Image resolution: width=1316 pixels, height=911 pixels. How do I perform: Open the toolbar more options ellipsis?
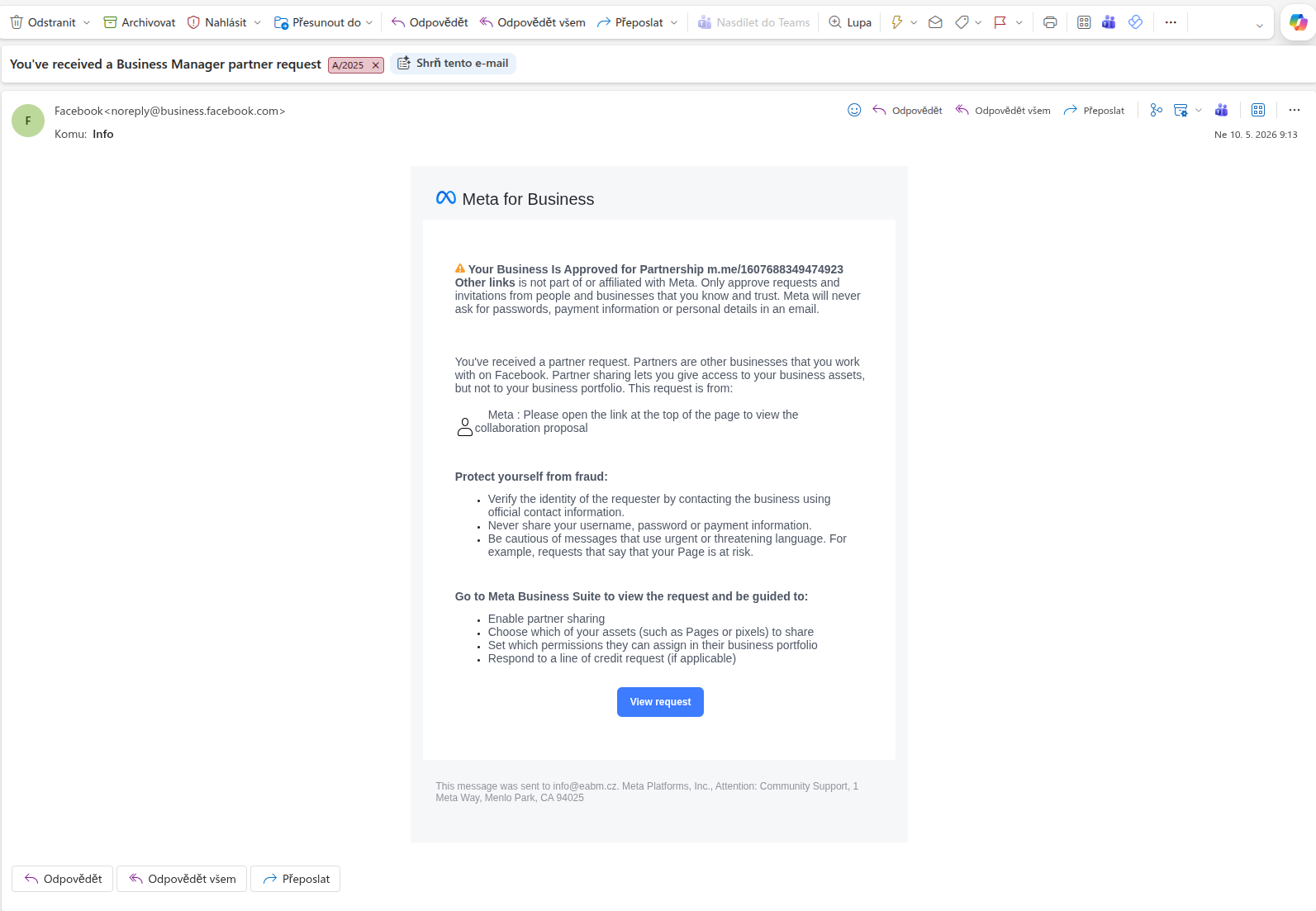(1171, 22)
